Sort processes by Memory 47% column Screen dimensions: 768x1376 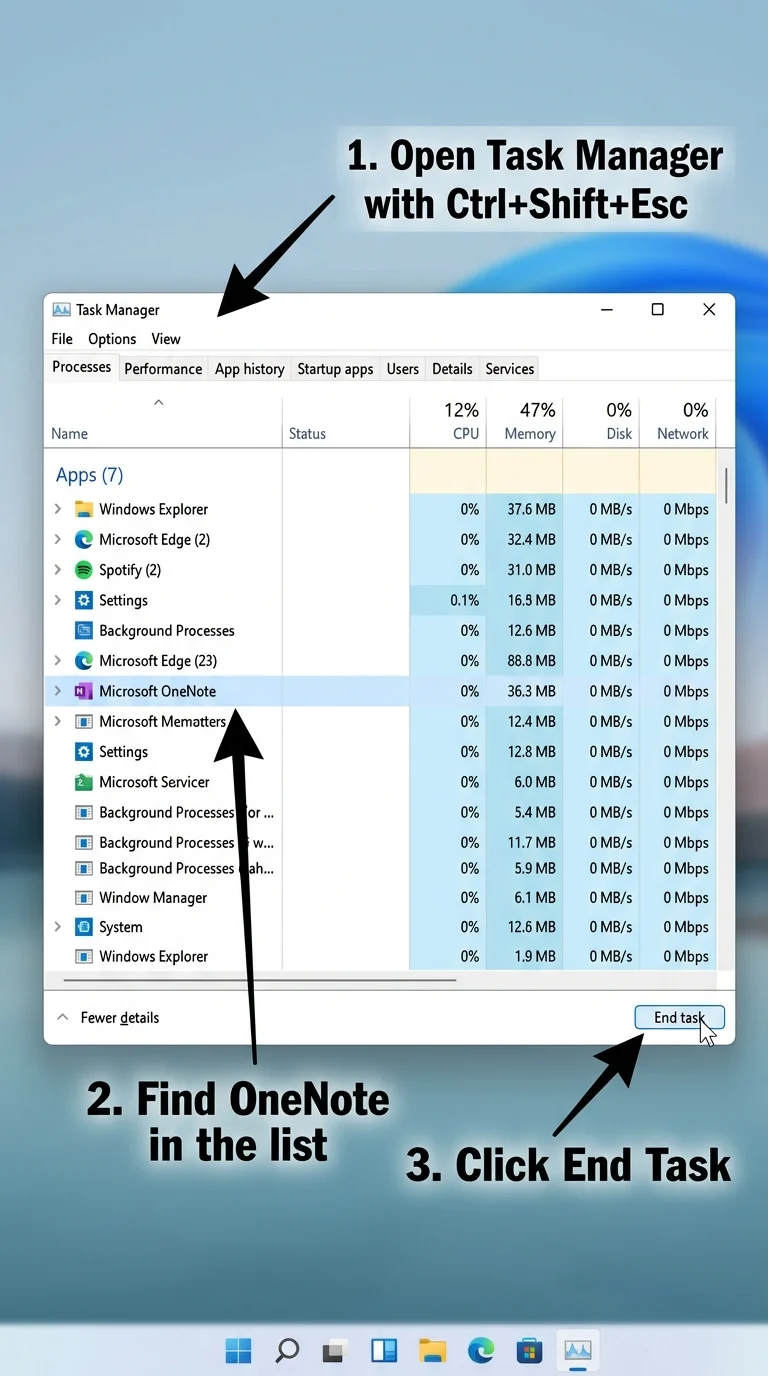click(525, 421)
